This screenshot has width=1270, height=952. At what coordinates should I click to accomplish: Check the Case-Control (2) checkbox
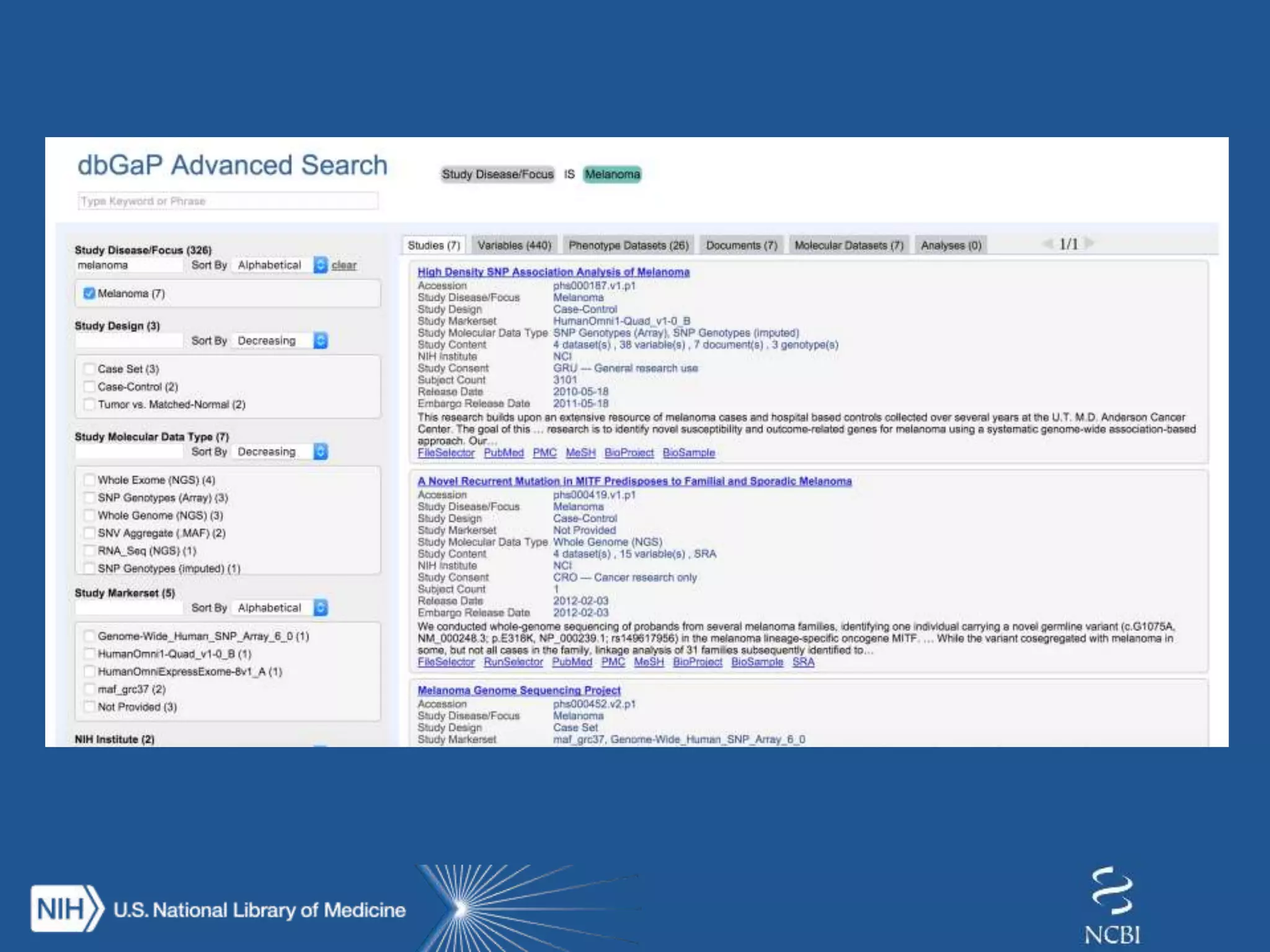(89, 387)
